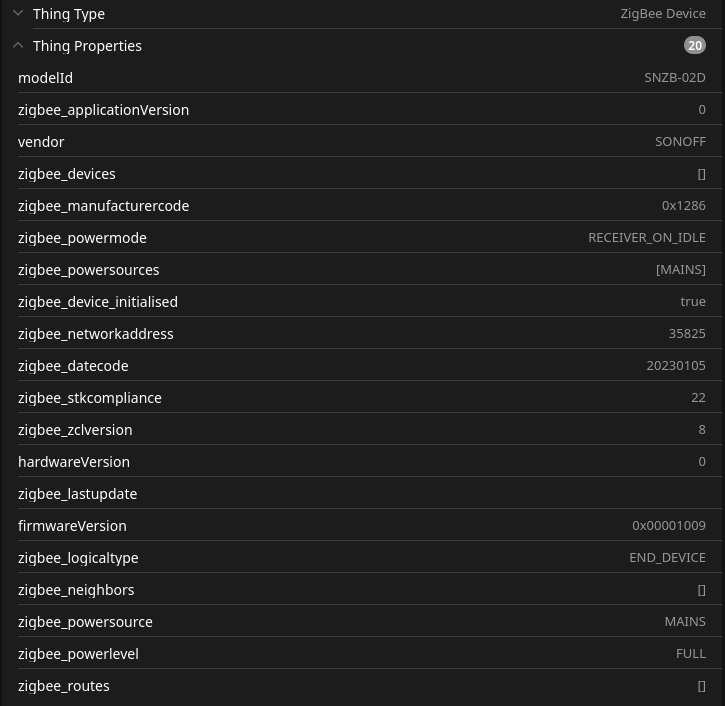725x706 pixels.
Task: Click the firmwareVersion value 0x00001009
Action: tap(668, 526)
